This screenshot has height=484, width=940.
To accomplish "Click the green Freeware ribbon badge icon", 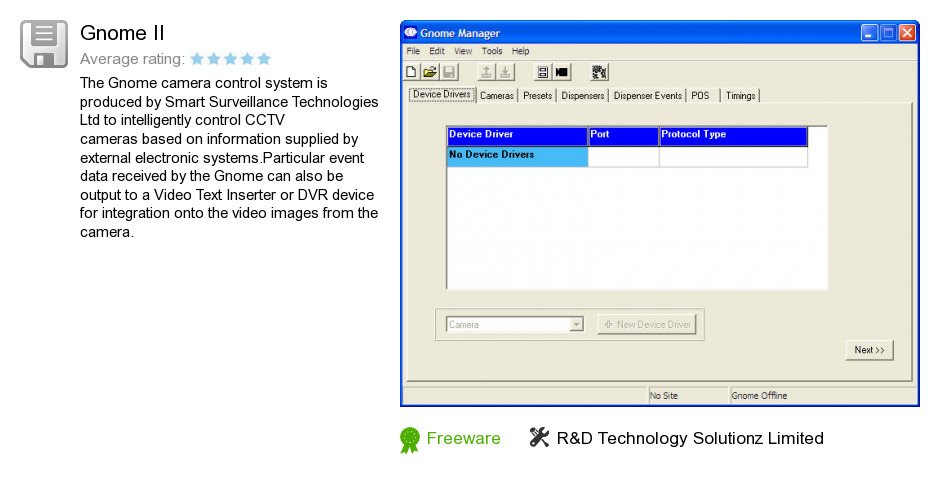I will coord(410,440).
